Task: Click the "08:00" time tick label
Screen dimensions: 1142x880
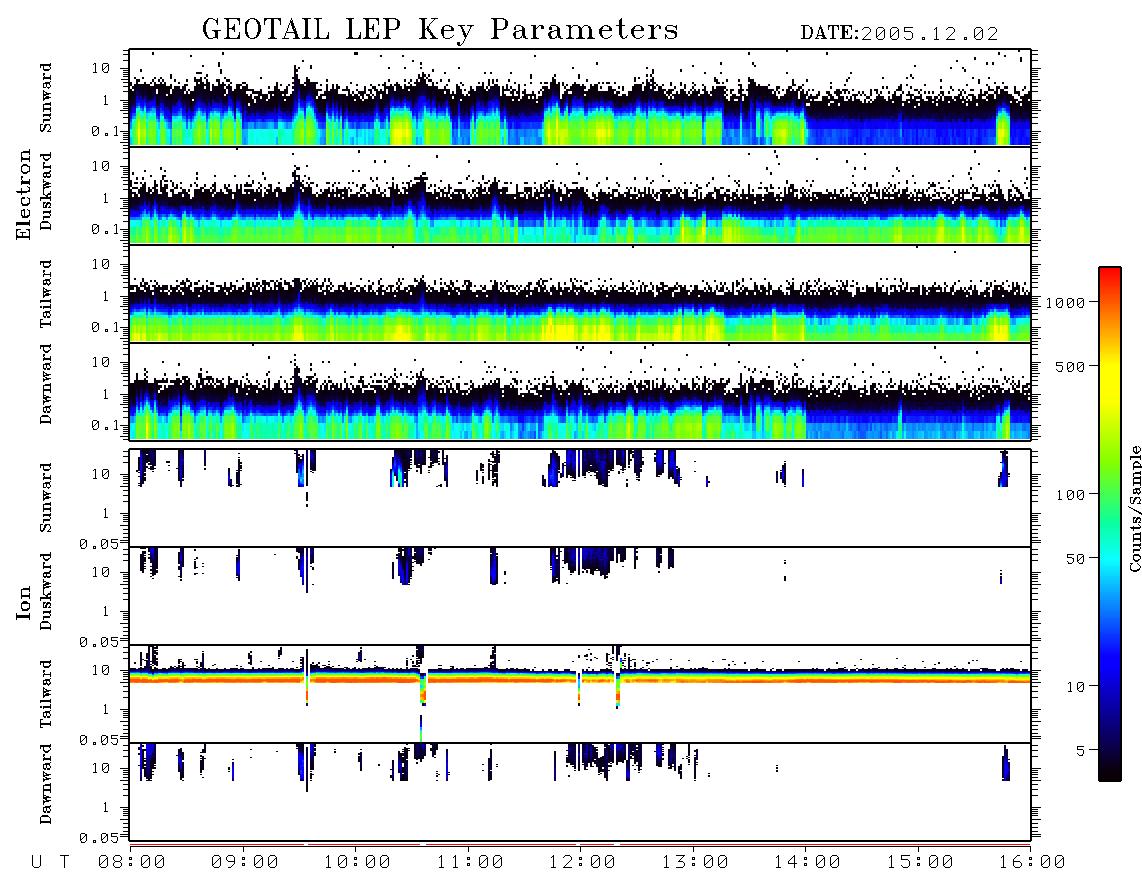Action: coord(132,863)
